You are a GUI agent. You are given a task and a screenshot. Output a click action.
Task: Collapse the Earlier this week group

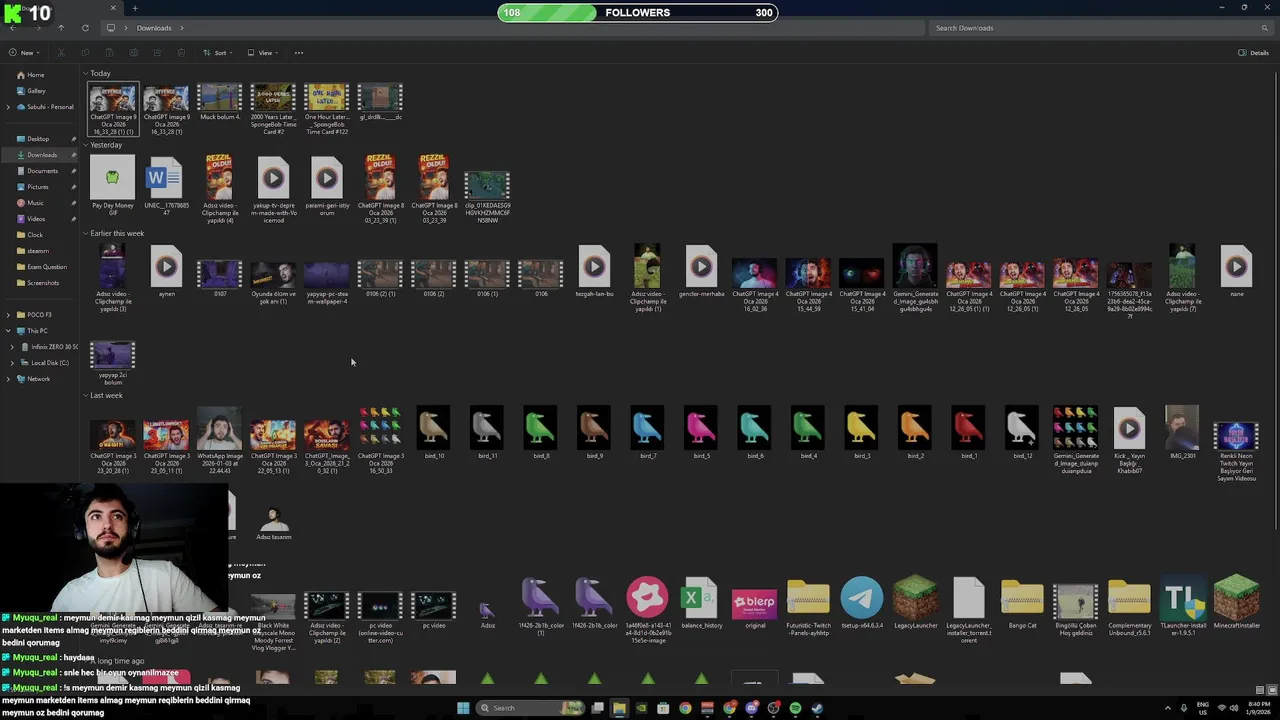tap(85, 234)
